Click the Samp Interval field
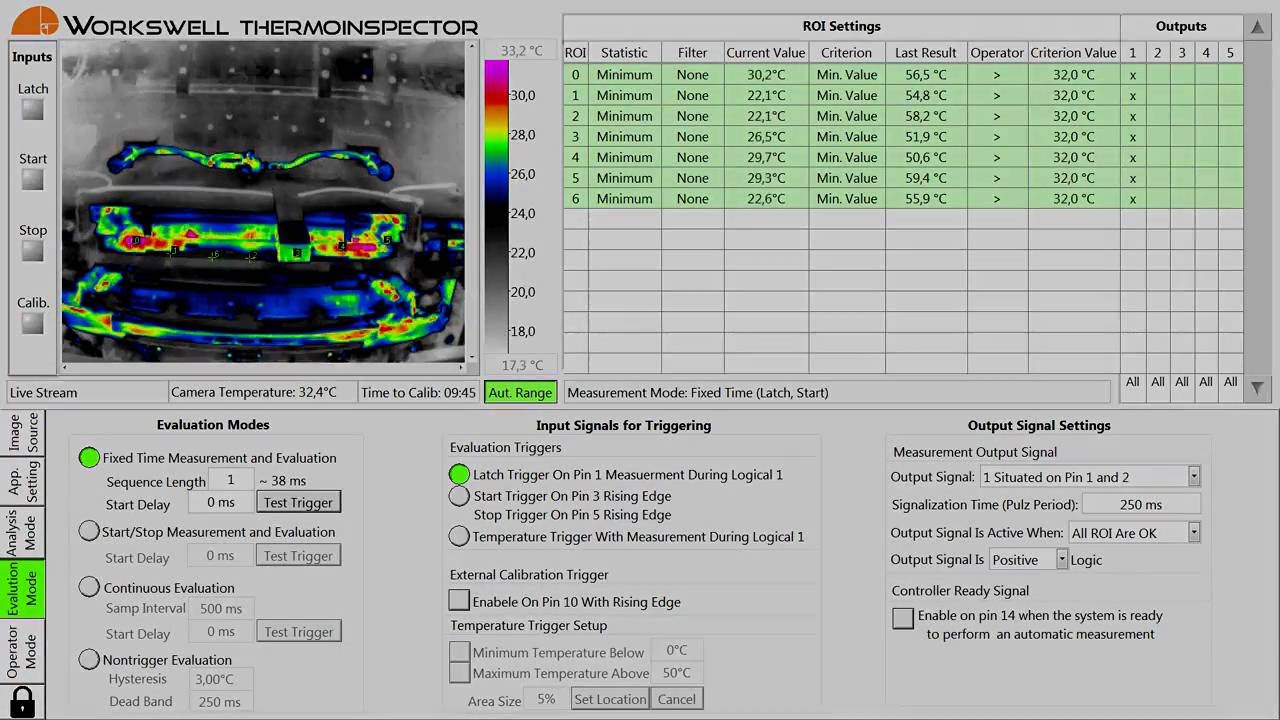Image resolution: width=1280 pixels, height=720 pixels. [220, 608]
